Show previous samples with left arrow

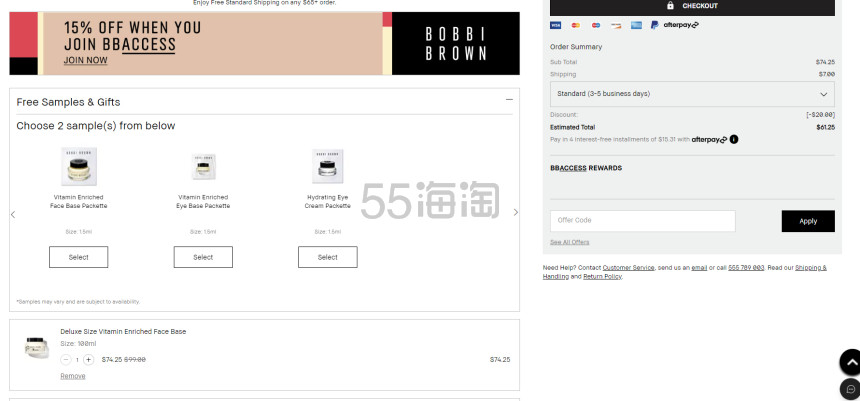(13, 214)
